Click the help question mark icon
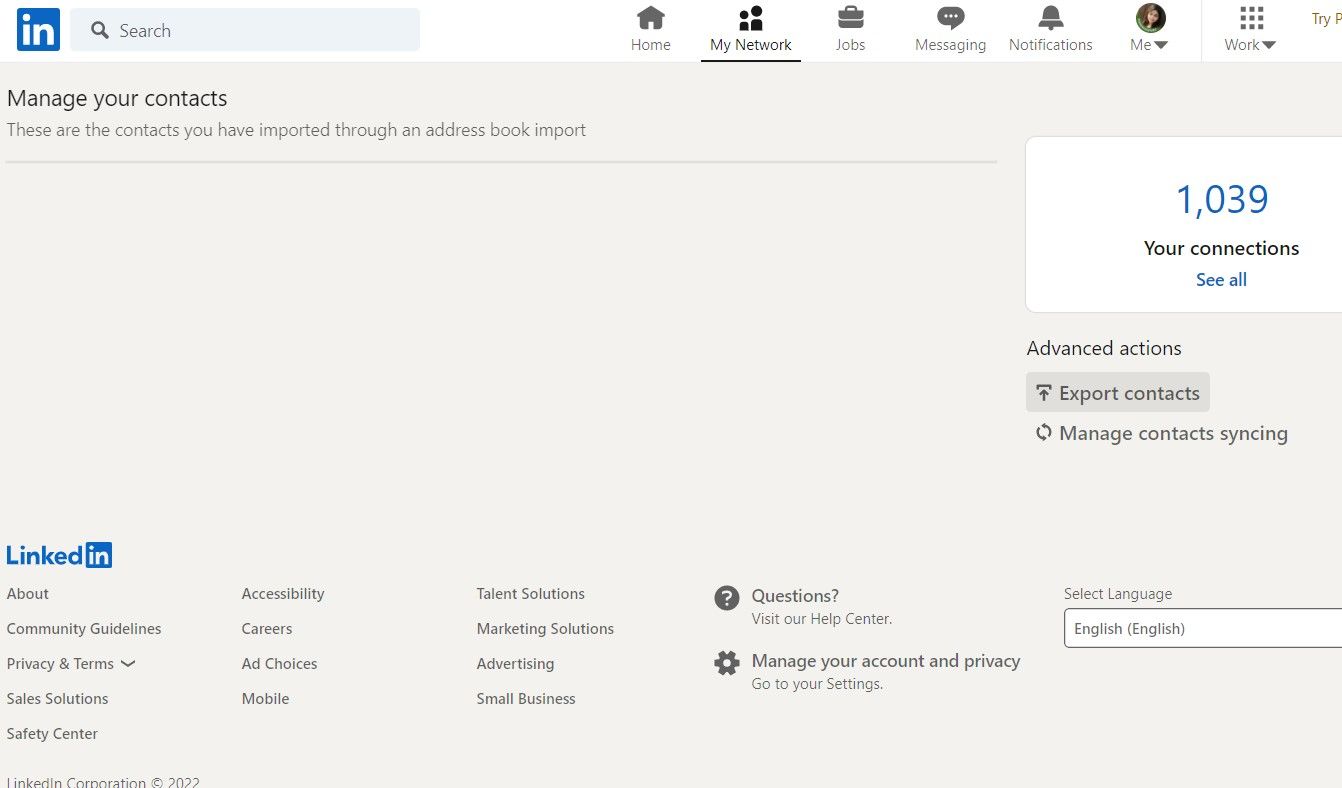Screen dimensions: 1342x788 pos(727,598)
